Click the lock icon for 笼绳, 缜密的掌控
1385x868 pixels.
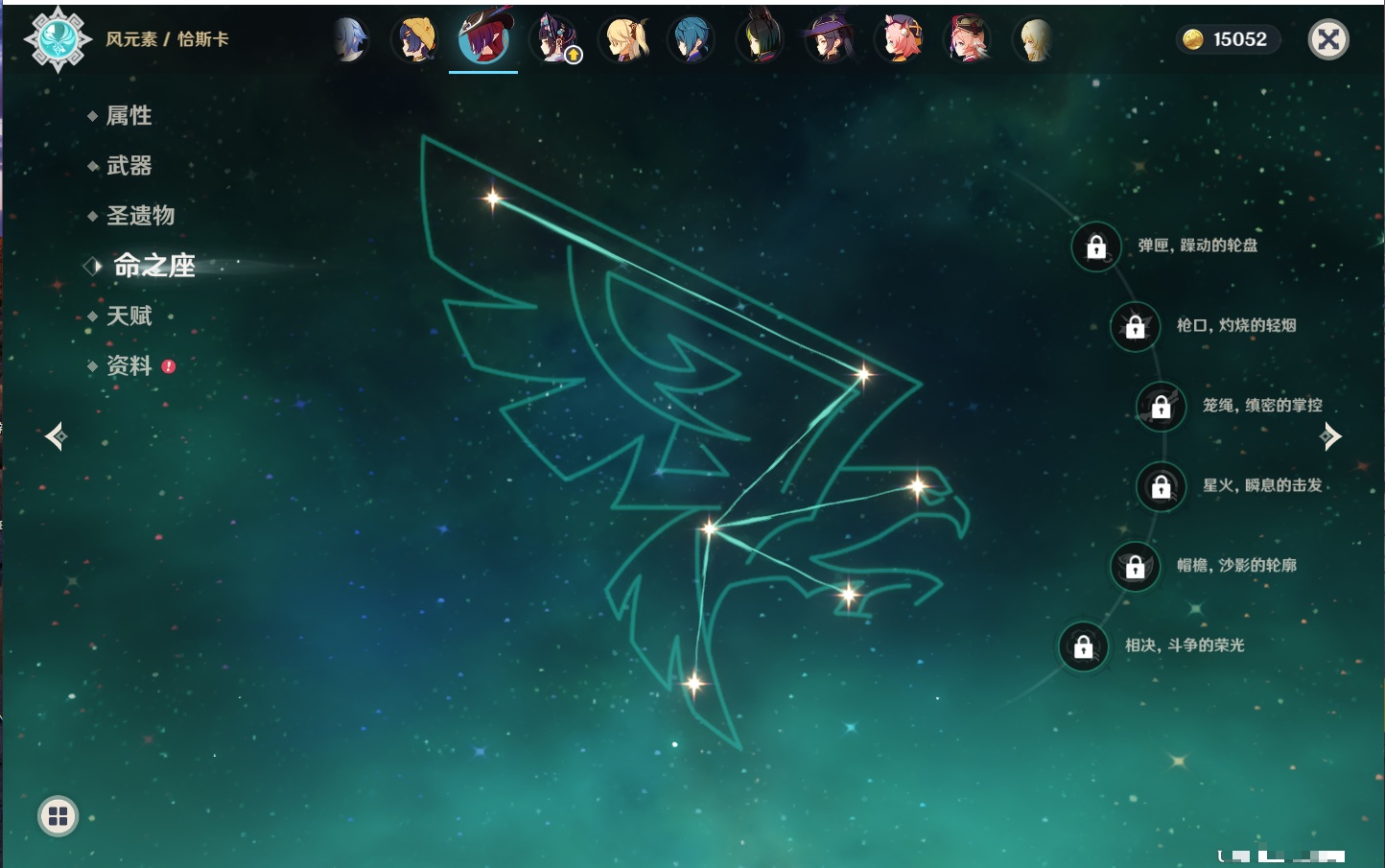point(1162,407)
